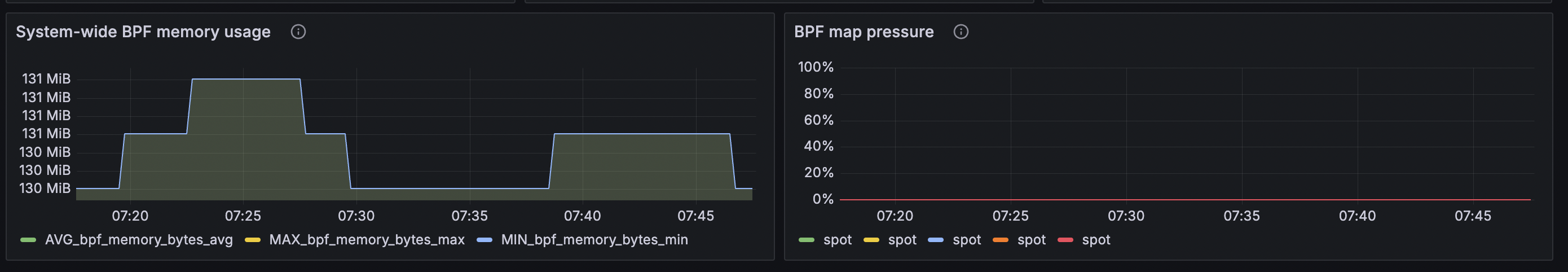Toggle the MAX_bpf_memory_bytes_max legend series
Viewport: 1568px width, 272px height.
367,240
